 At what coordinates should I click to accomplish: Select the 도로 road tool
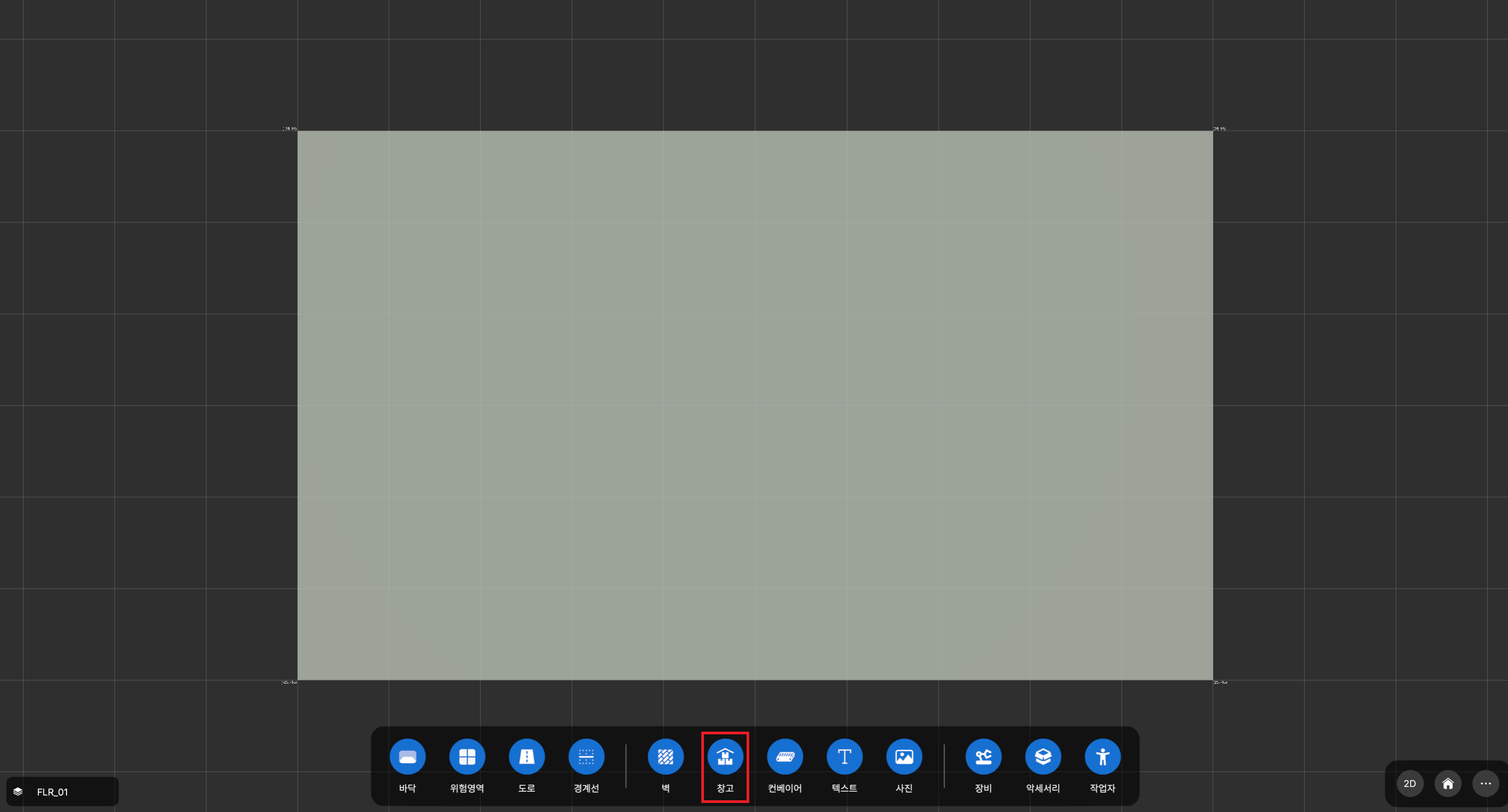click(x=526, y=756)
